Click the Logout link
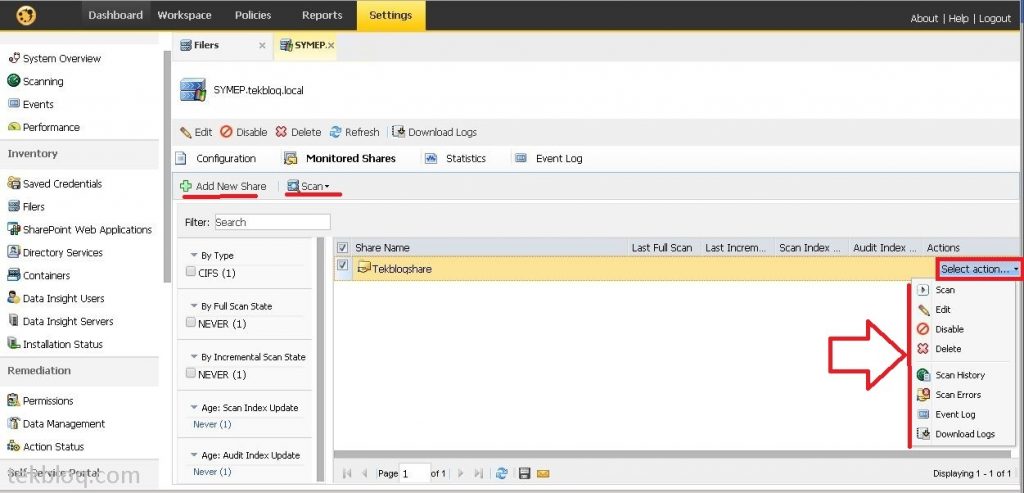Screen dimensions: 1024x493 click(995, 18)
